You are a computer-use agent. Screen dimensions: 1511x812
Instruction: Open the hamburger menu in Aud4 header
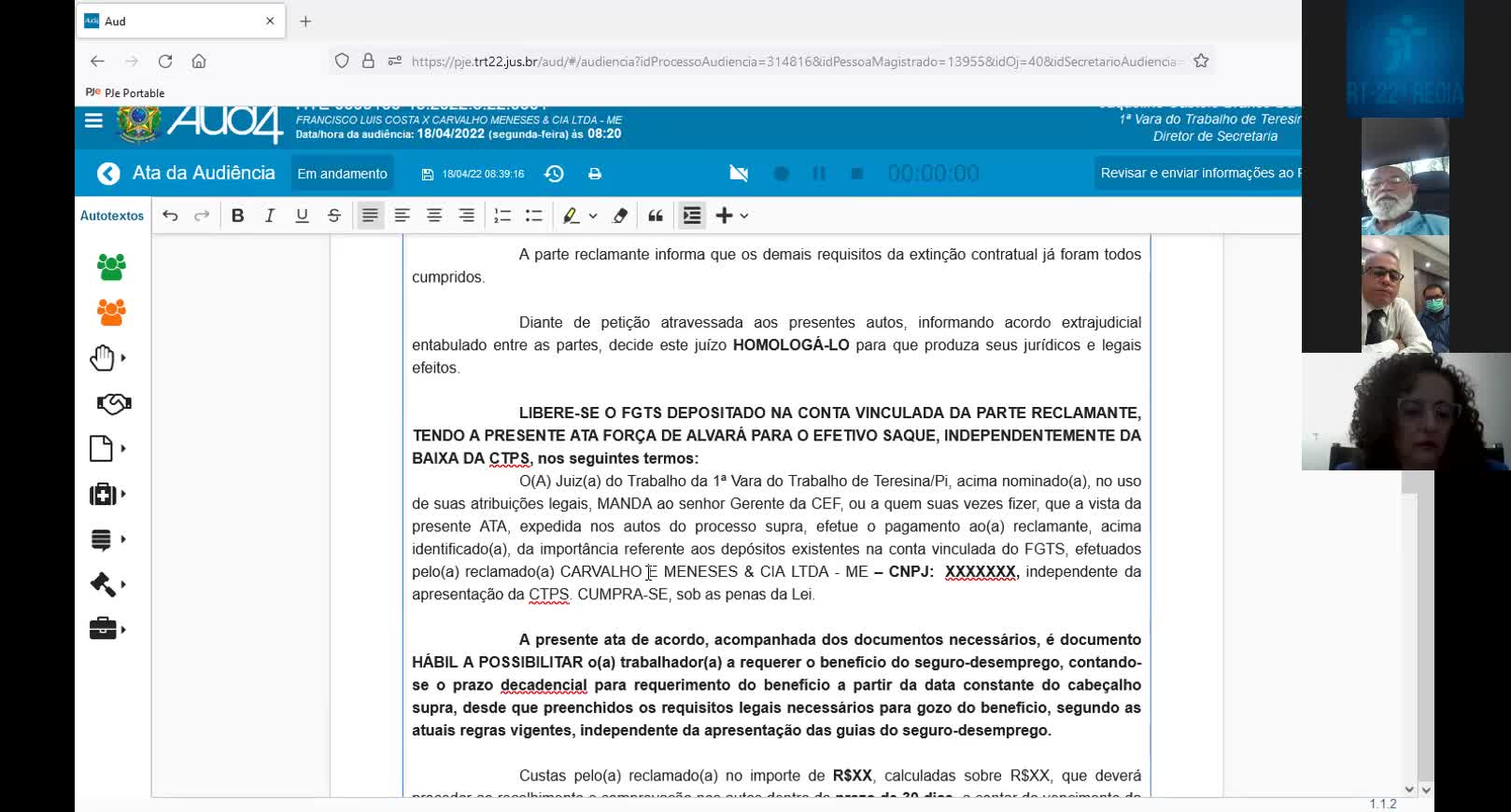[93, 120]
